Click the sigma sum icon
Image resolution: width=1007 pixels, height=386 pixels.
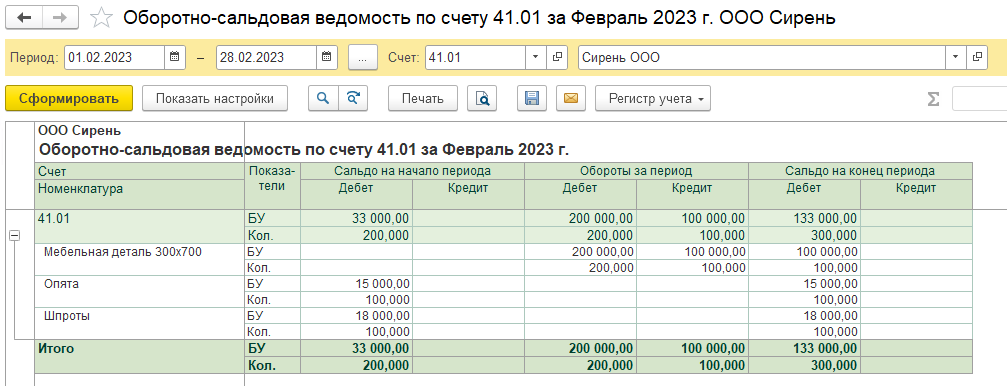933,99
